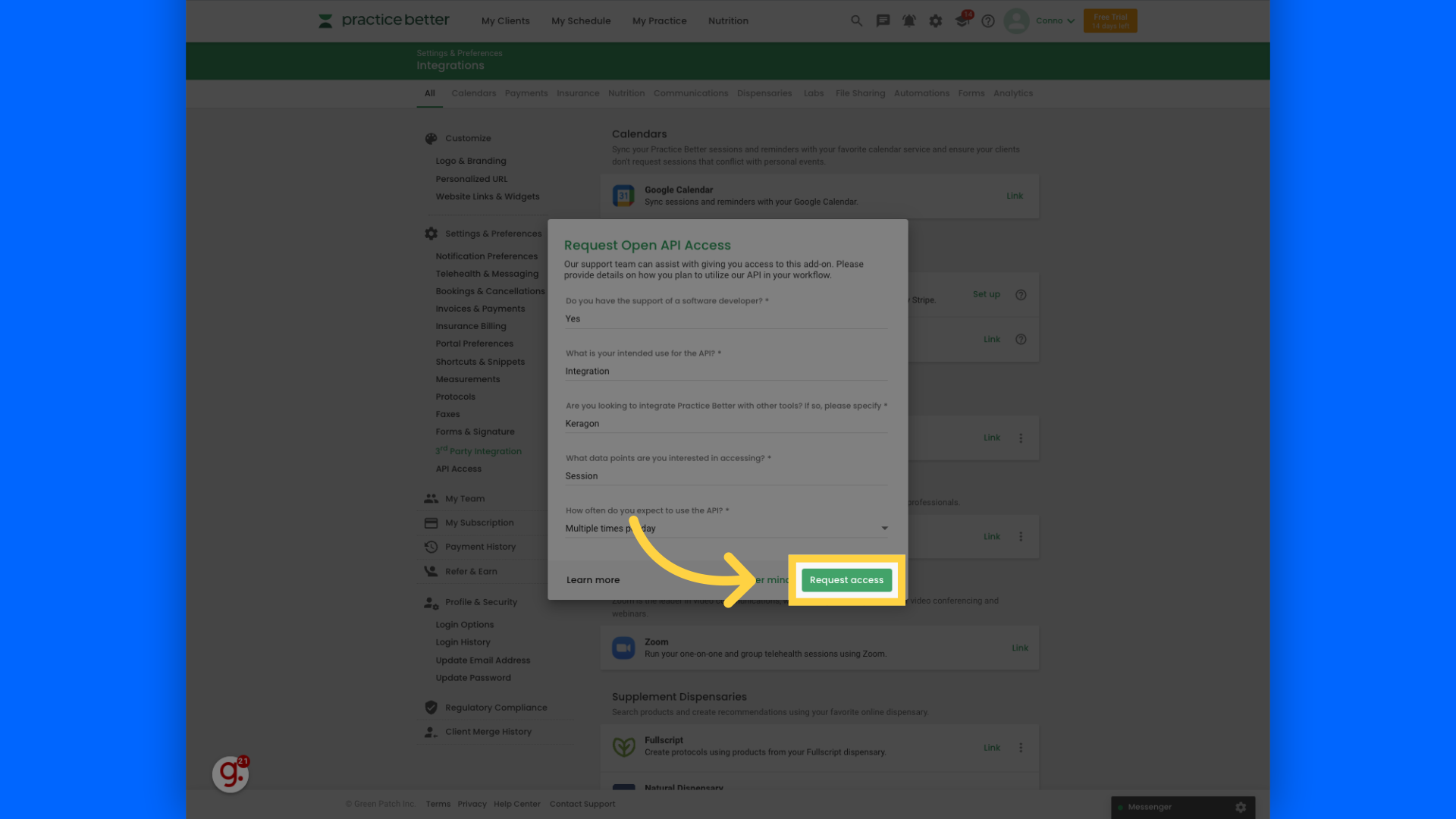Open Update Password page
Viewport: 1456px width, 819px height.
[x=472, y=678]
